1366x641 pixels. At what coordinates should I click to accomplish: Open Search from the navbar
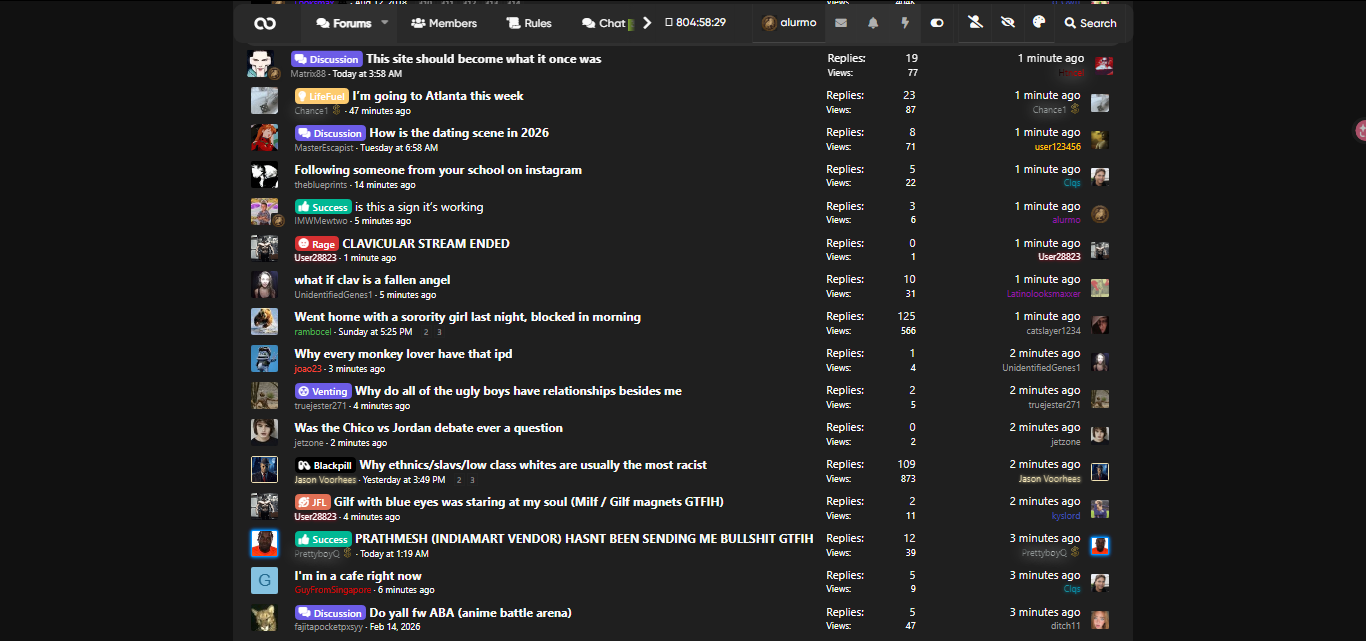tap(1090, 23)
